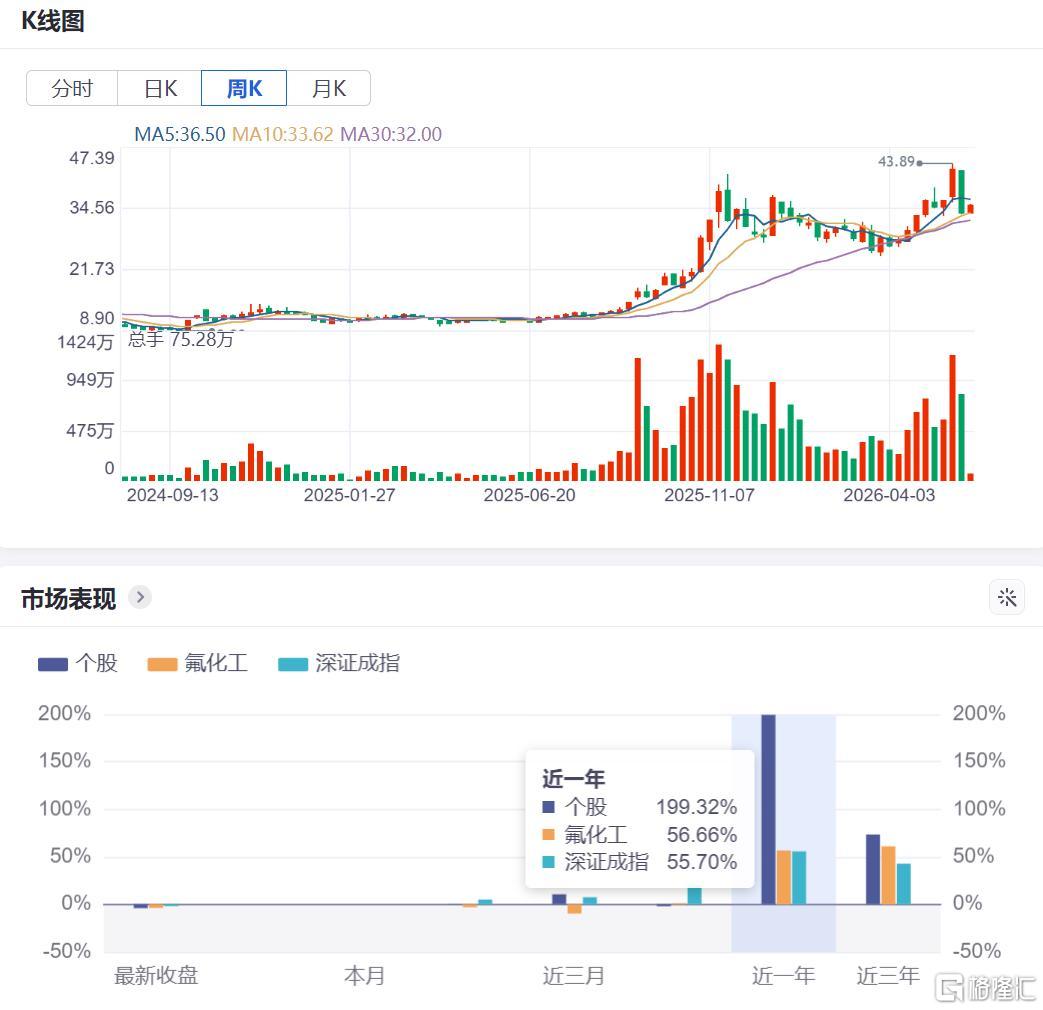Click the MA5:36.50 indicator label
The width and height of the screenshot is (1043, 1010).
click(180, 134)
